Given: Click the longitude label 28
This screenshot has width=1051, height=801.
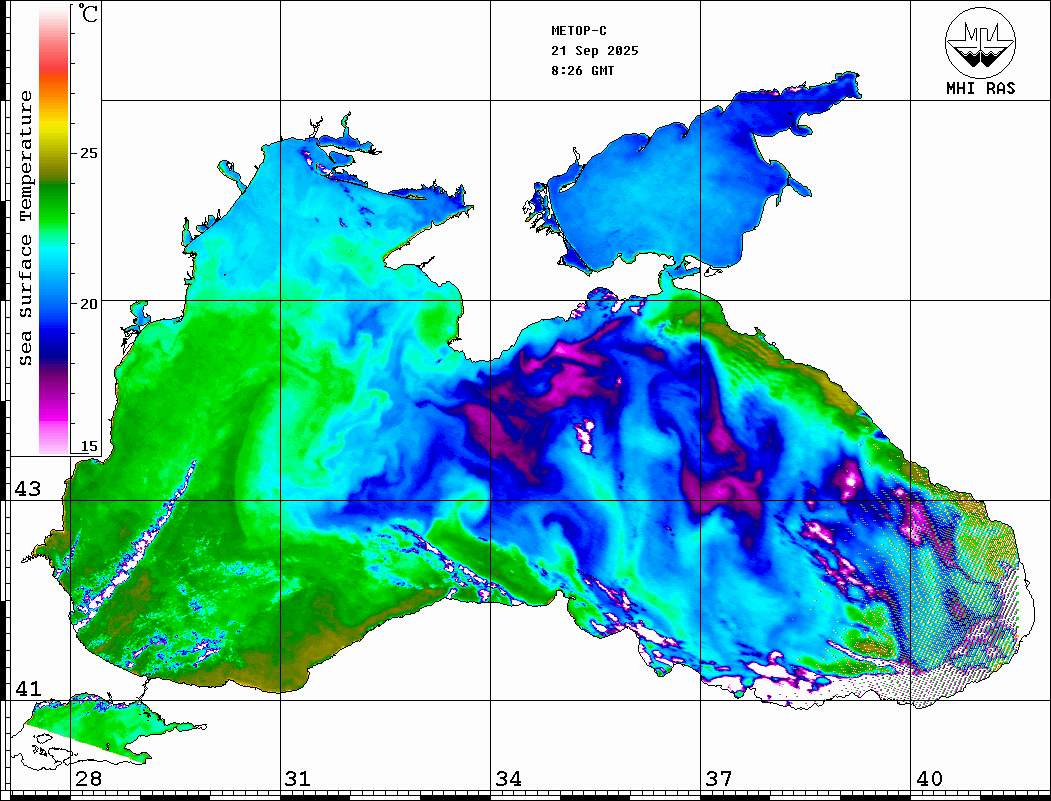Looking at the screenshot, I should (88, 779).
